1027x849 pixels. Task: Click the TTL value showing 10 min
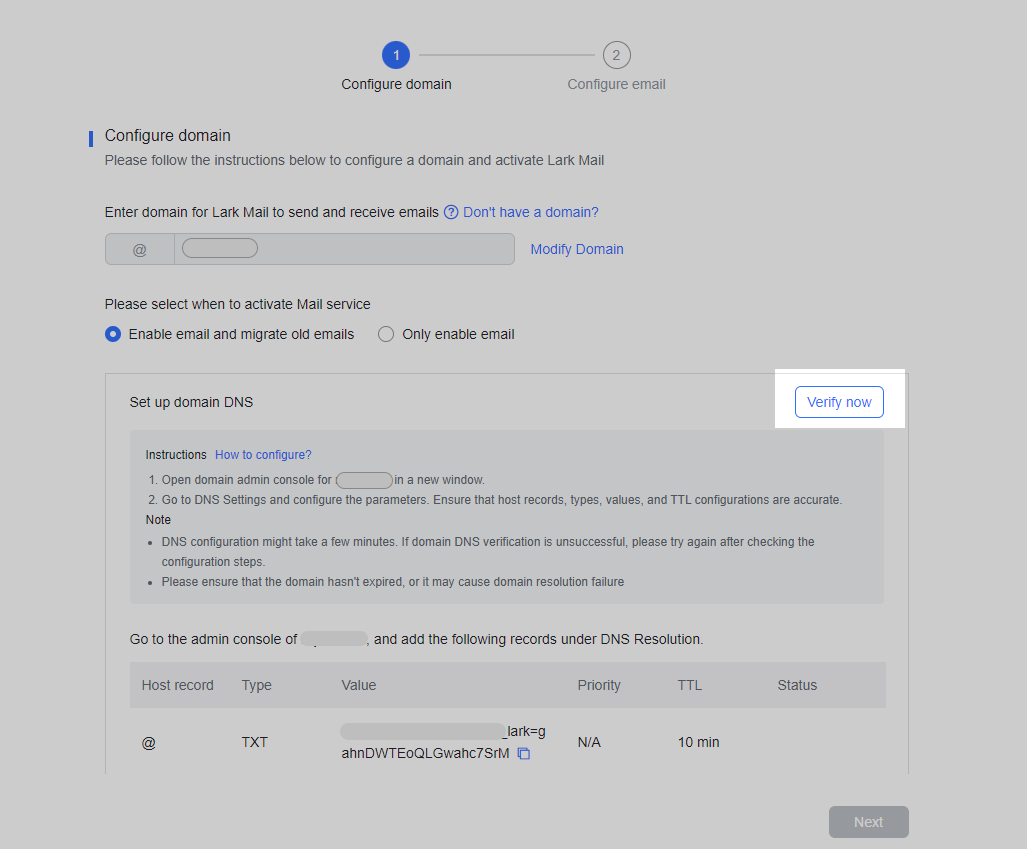pos(696,742)
